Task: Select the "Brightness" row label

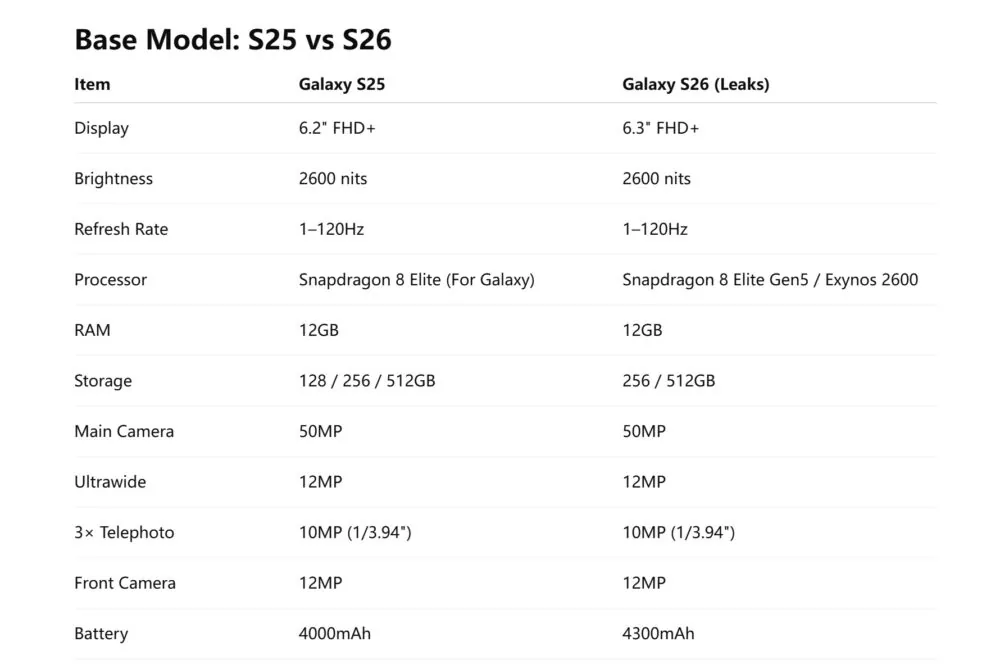Action: coord(113,179)
